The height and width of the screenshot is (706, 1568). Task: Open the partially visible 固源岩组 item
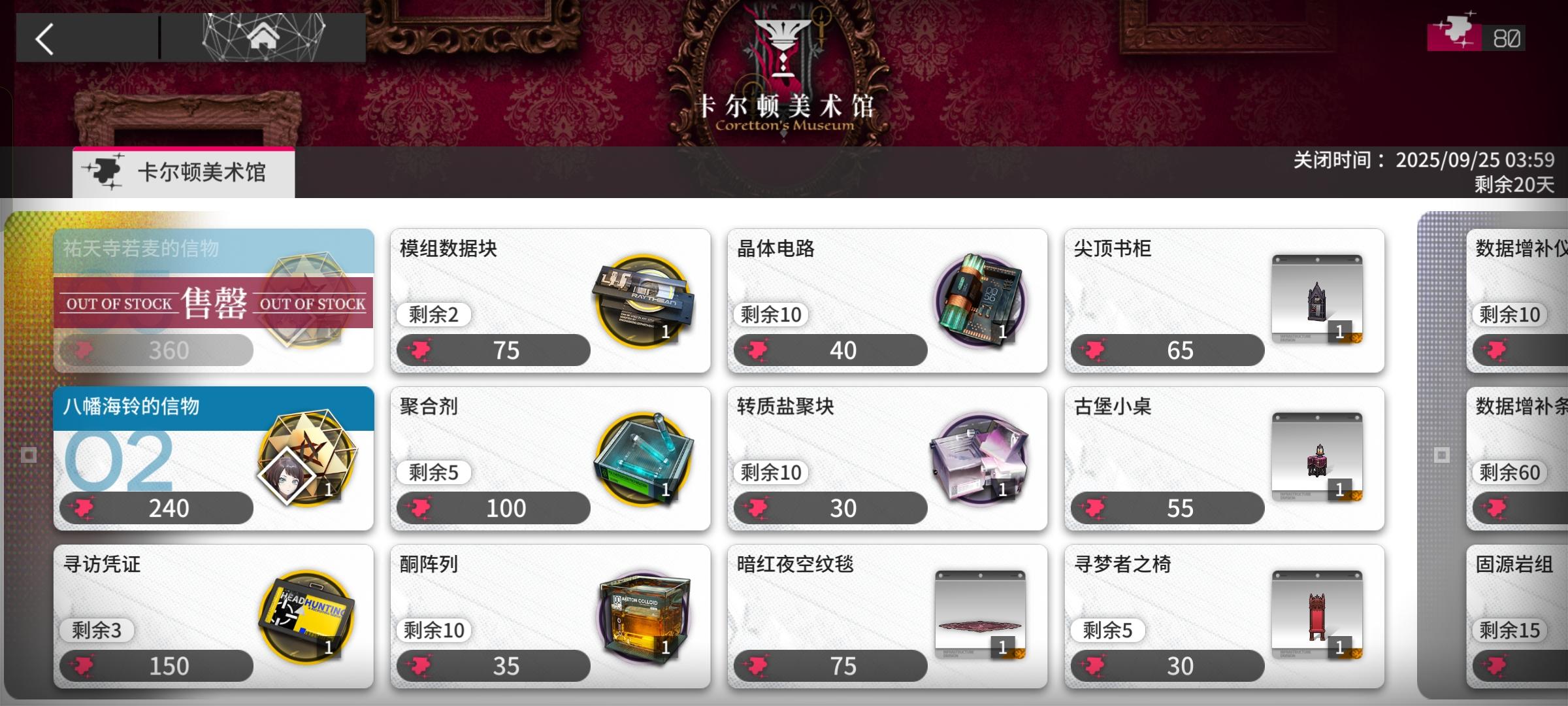coord(1517,616)
